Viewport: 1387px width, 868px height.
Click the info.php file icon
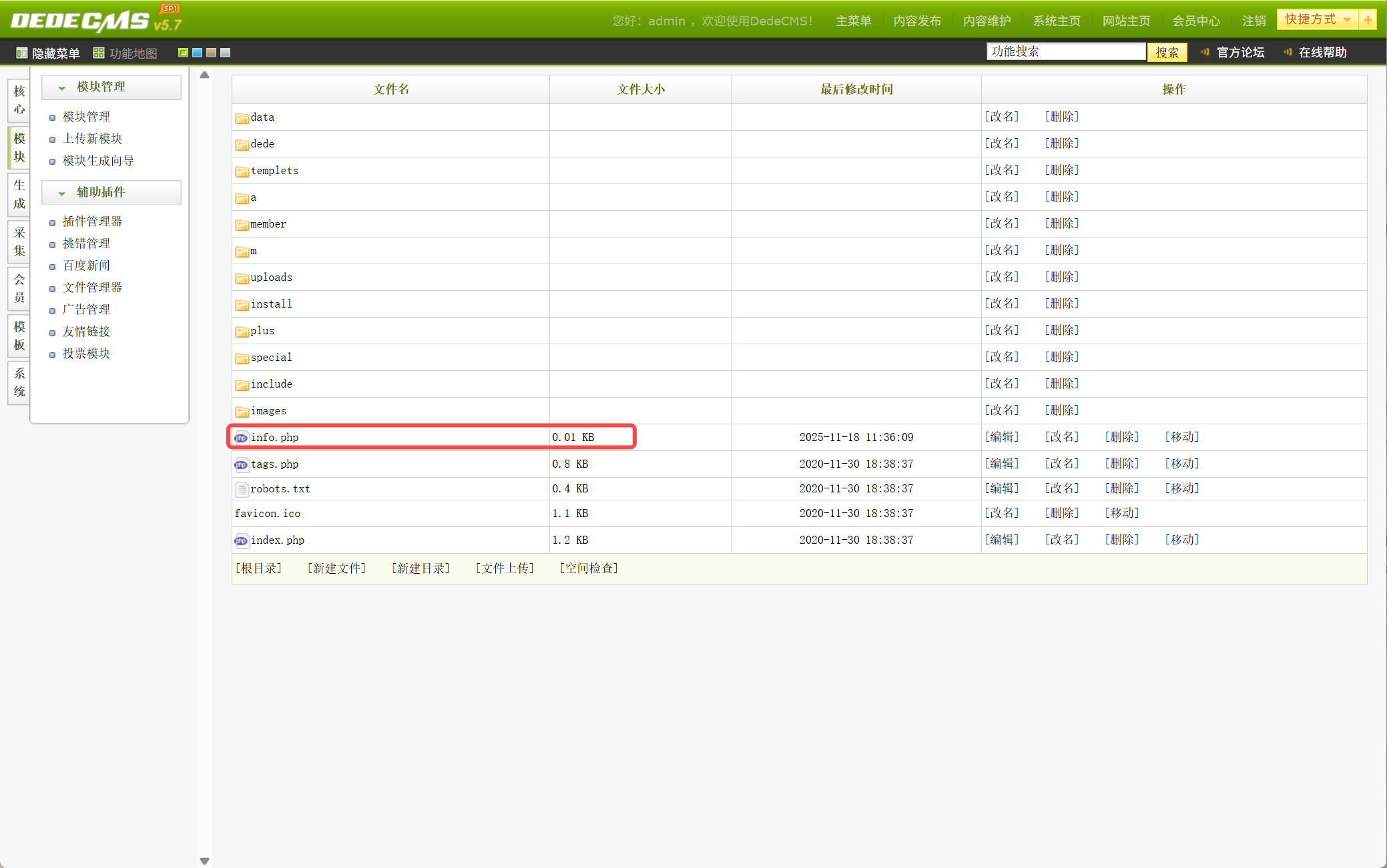click(241, 438)
